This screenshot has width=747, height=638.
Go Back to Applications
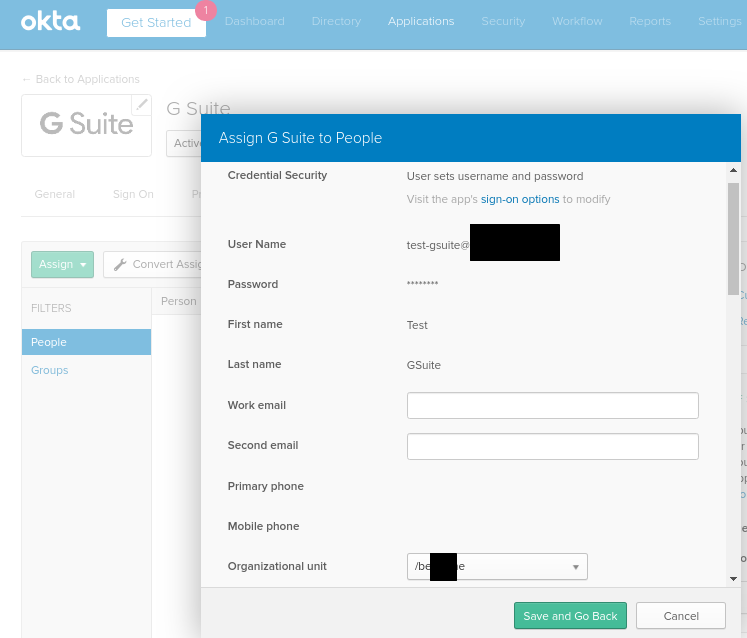point(81,79)
